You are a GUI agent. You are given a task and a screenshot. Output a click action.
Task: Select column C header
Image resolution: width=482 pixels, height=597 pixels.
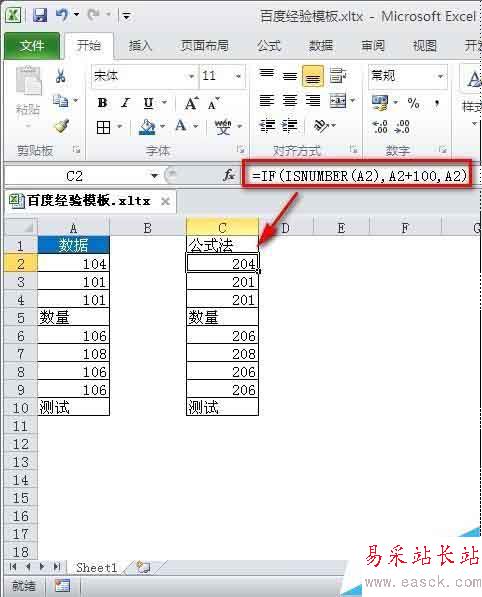(222, 228)
